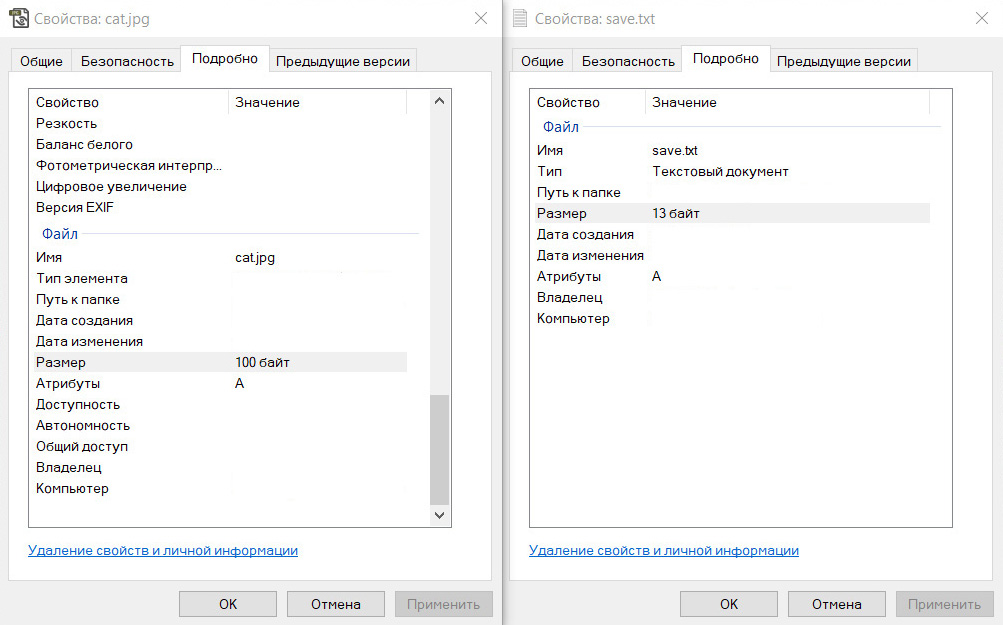This screenshot has height=625, width=1003.
Task: Select Атрибуты row in cat.jpg list
Action: point(218,383)
